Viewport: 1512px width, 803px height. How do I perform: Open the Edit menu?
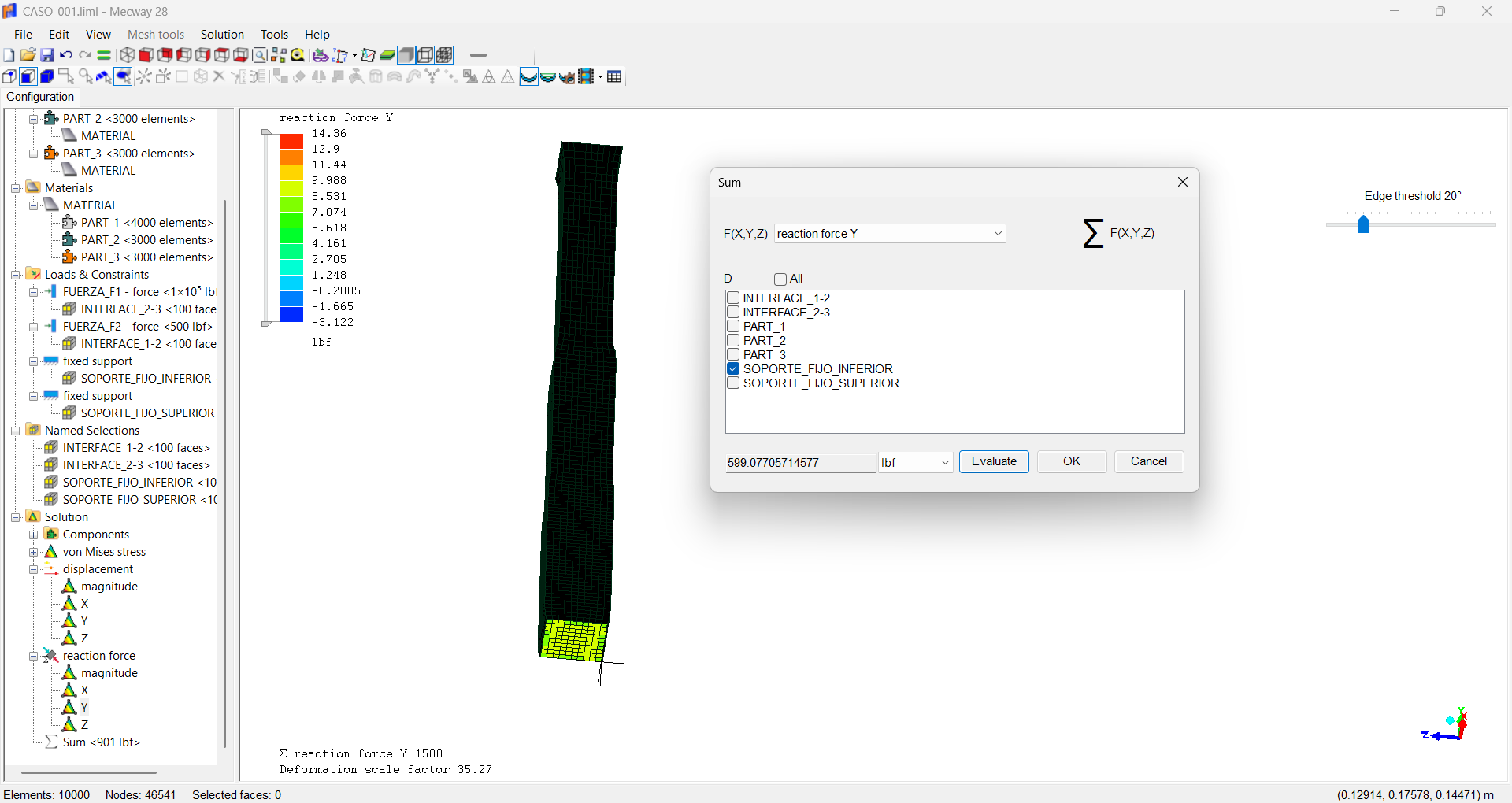(59, 35)
